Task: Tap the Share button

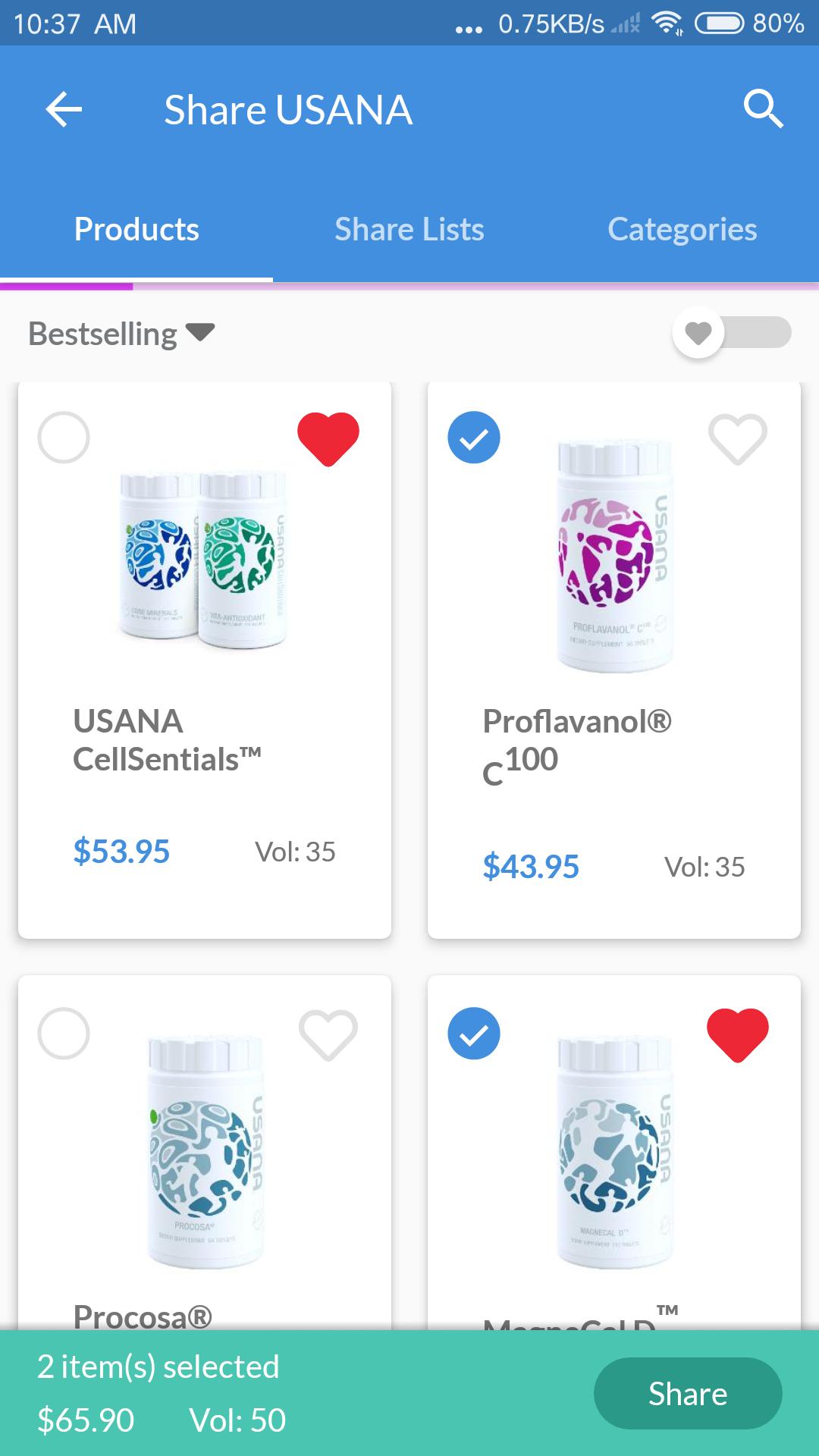Action: tap(688, 1394)
